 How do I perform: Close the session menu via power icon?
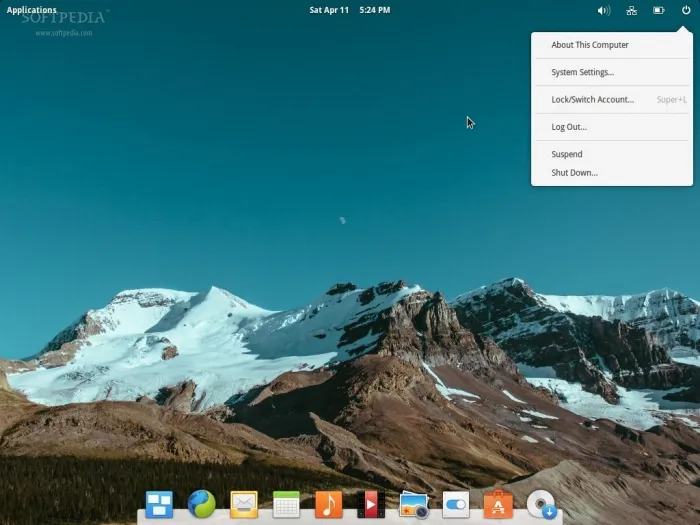tap(686, 10)
